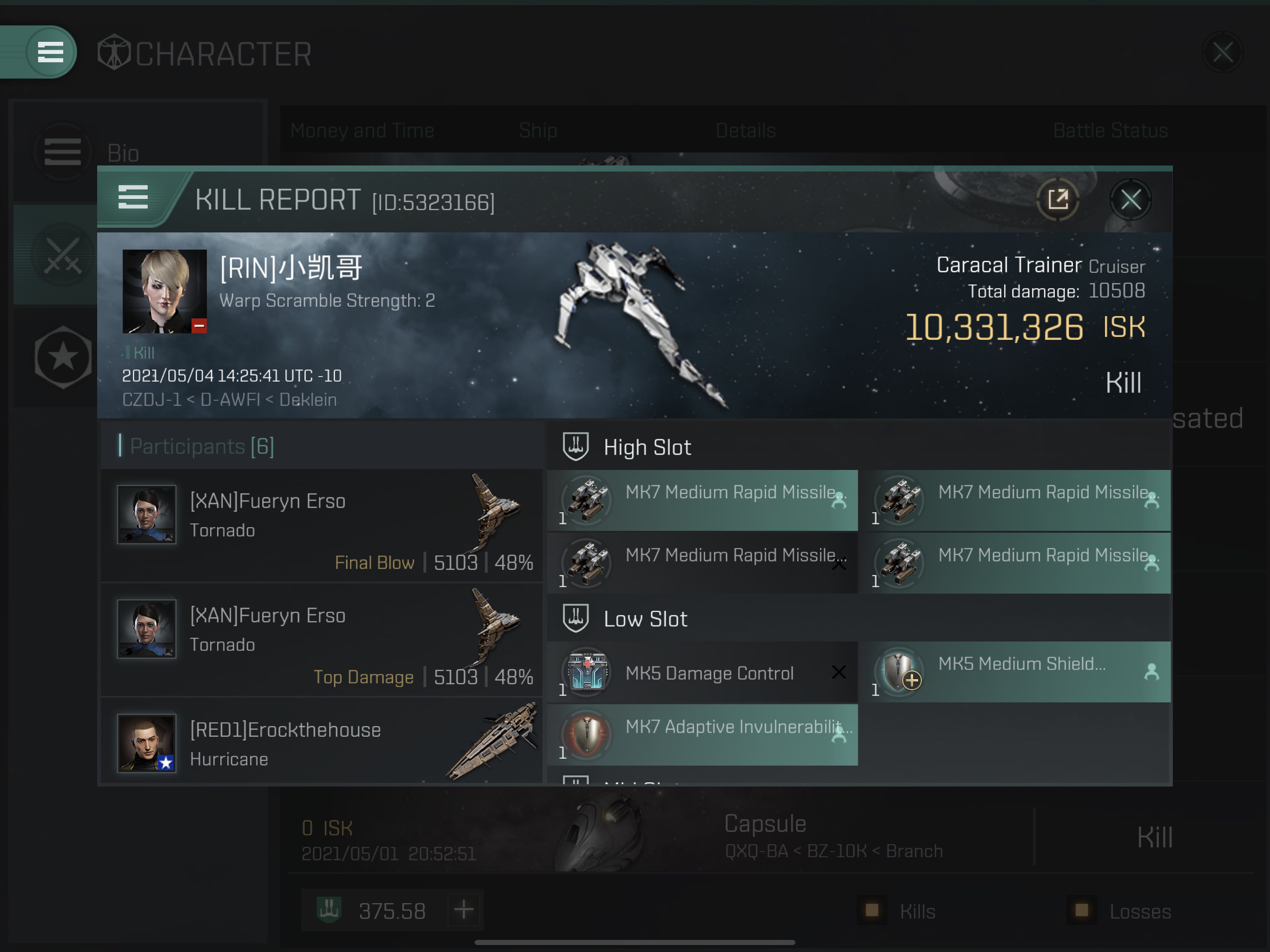Open the Kill Report hamburger menu
1270x952 pixels.
(x=133, y=198)
